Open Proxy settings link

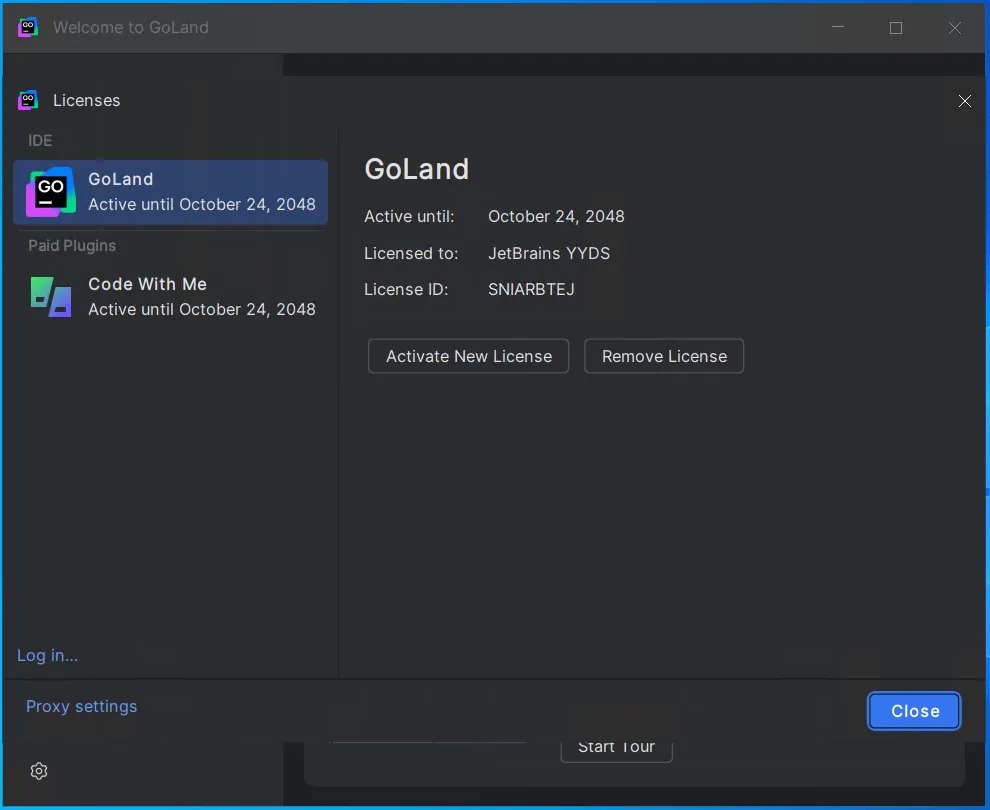(81, 706)
